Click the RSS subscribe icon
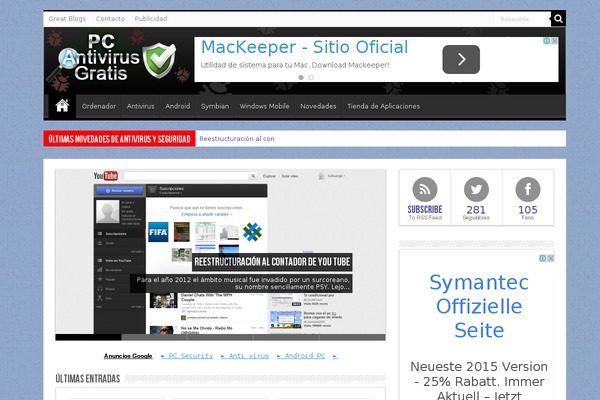 click(425, 189)
